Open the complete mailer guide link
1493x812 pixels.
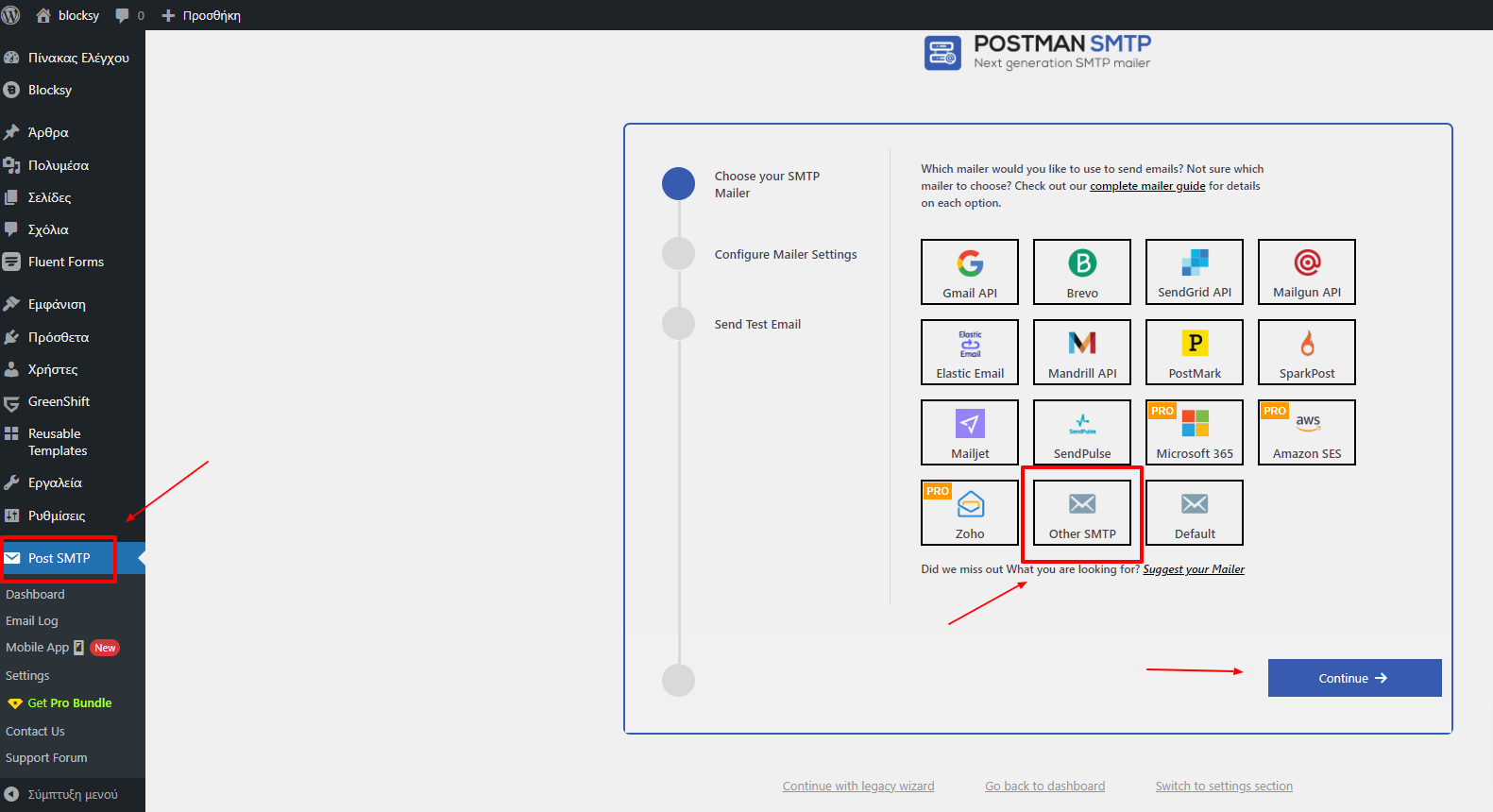coord(1147,186)
